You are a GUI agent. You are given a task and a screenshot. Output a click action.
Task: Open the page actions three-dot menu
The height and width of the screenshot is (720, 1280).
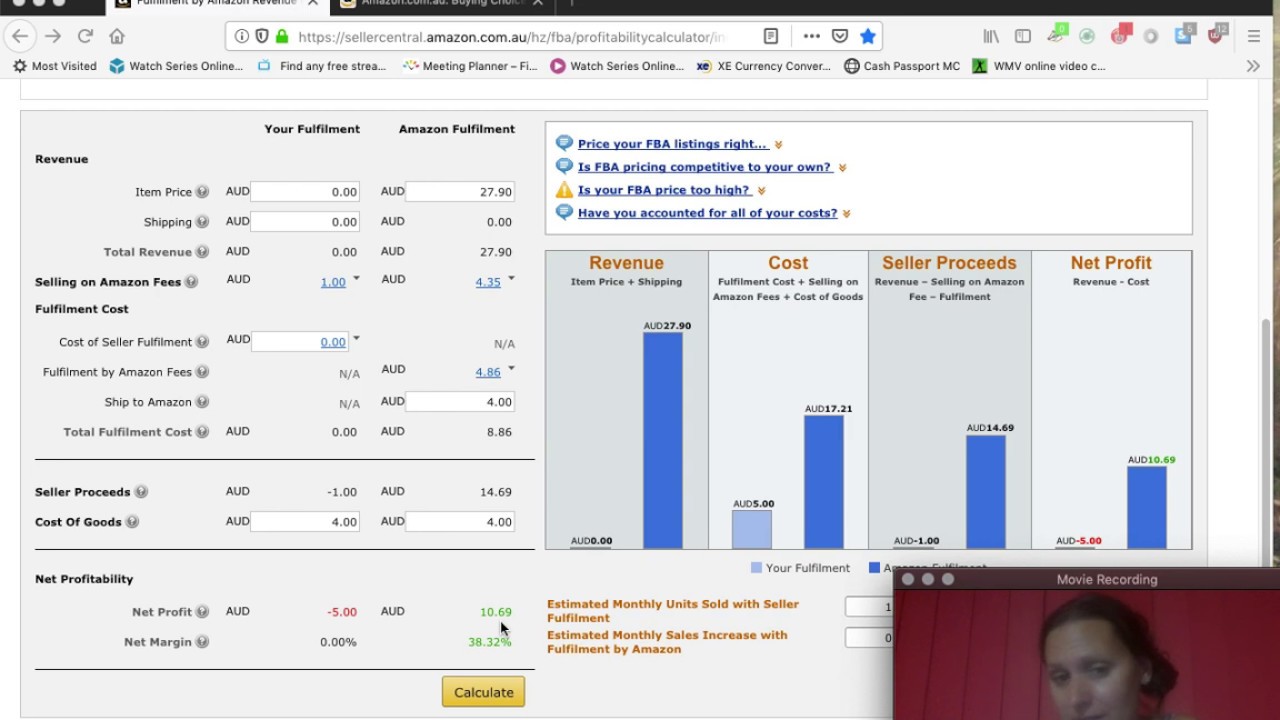point(811,36)
